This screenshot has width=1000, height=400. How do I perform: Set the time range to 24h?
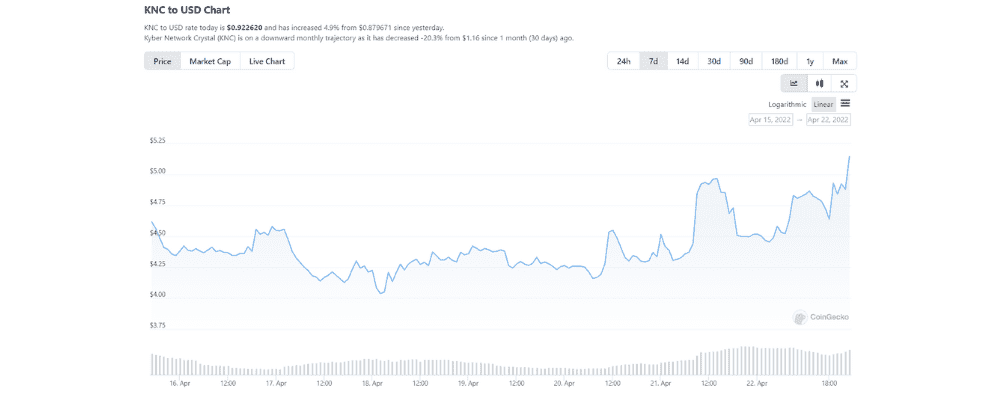pyautogui.click(x=623, y=62)
